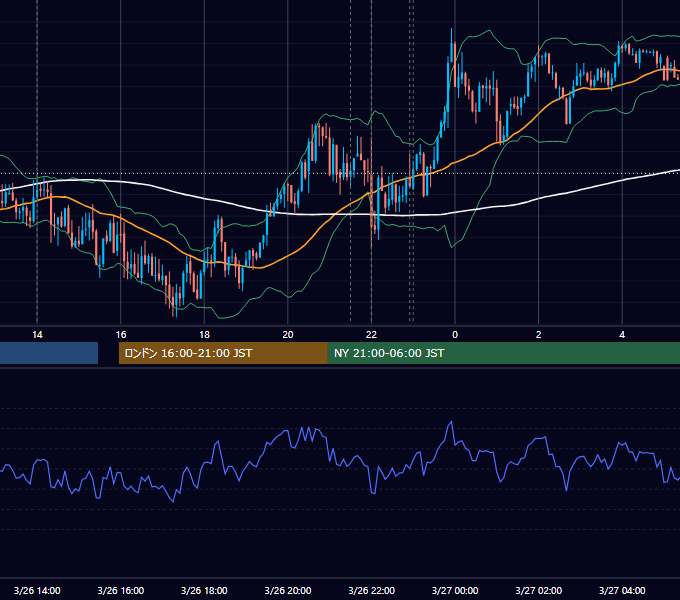Viewport: 680px width, 600px height.
Task: Click the London 16:00-21:00 JST session bar
Action: click(x=223, y=353)
